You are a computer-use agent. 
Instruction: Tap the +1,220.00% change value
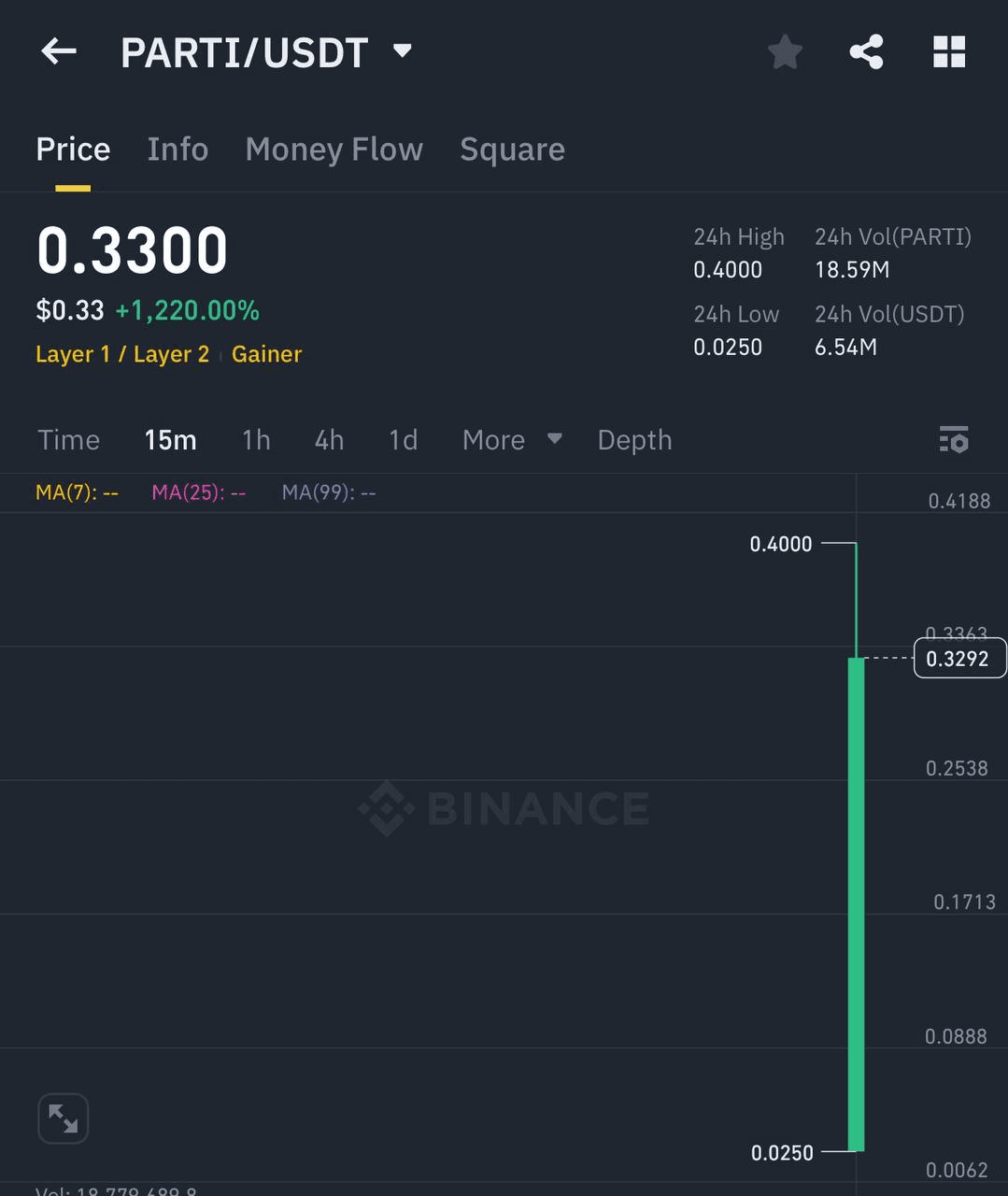tap(187, 310)
